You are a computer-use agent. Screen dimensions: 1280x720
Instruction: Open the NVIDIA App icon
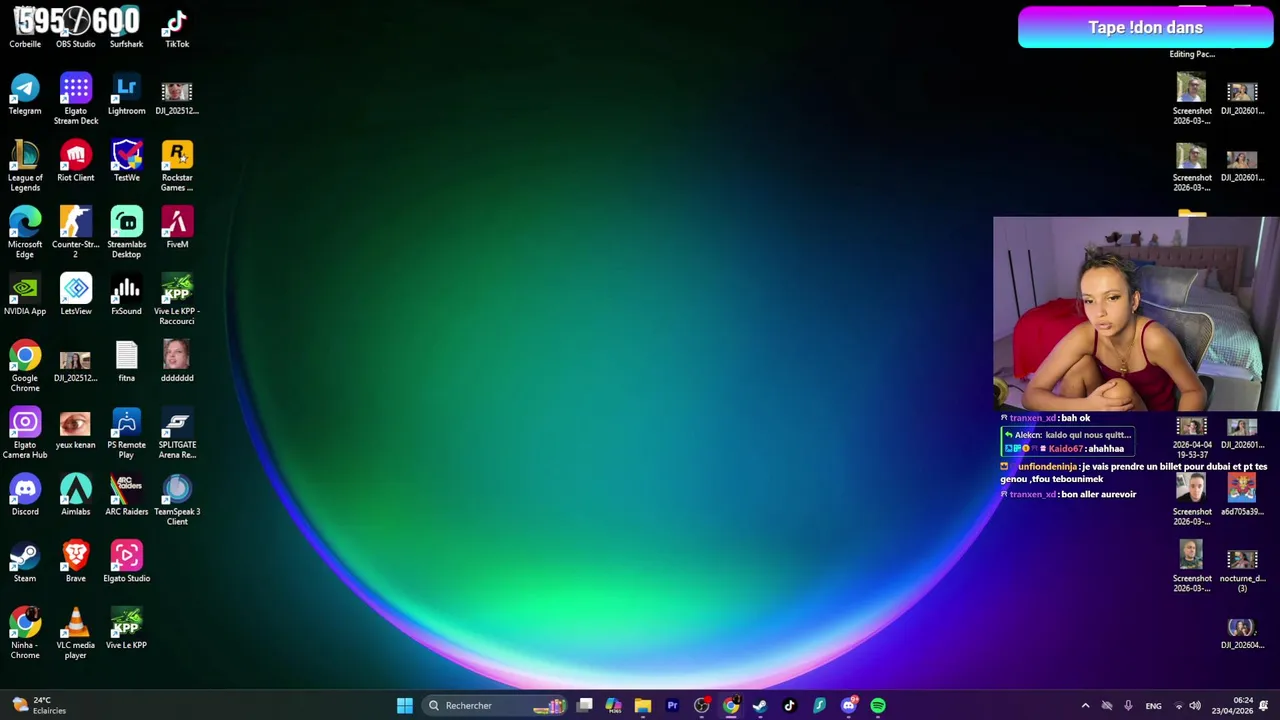click(25, 296)
